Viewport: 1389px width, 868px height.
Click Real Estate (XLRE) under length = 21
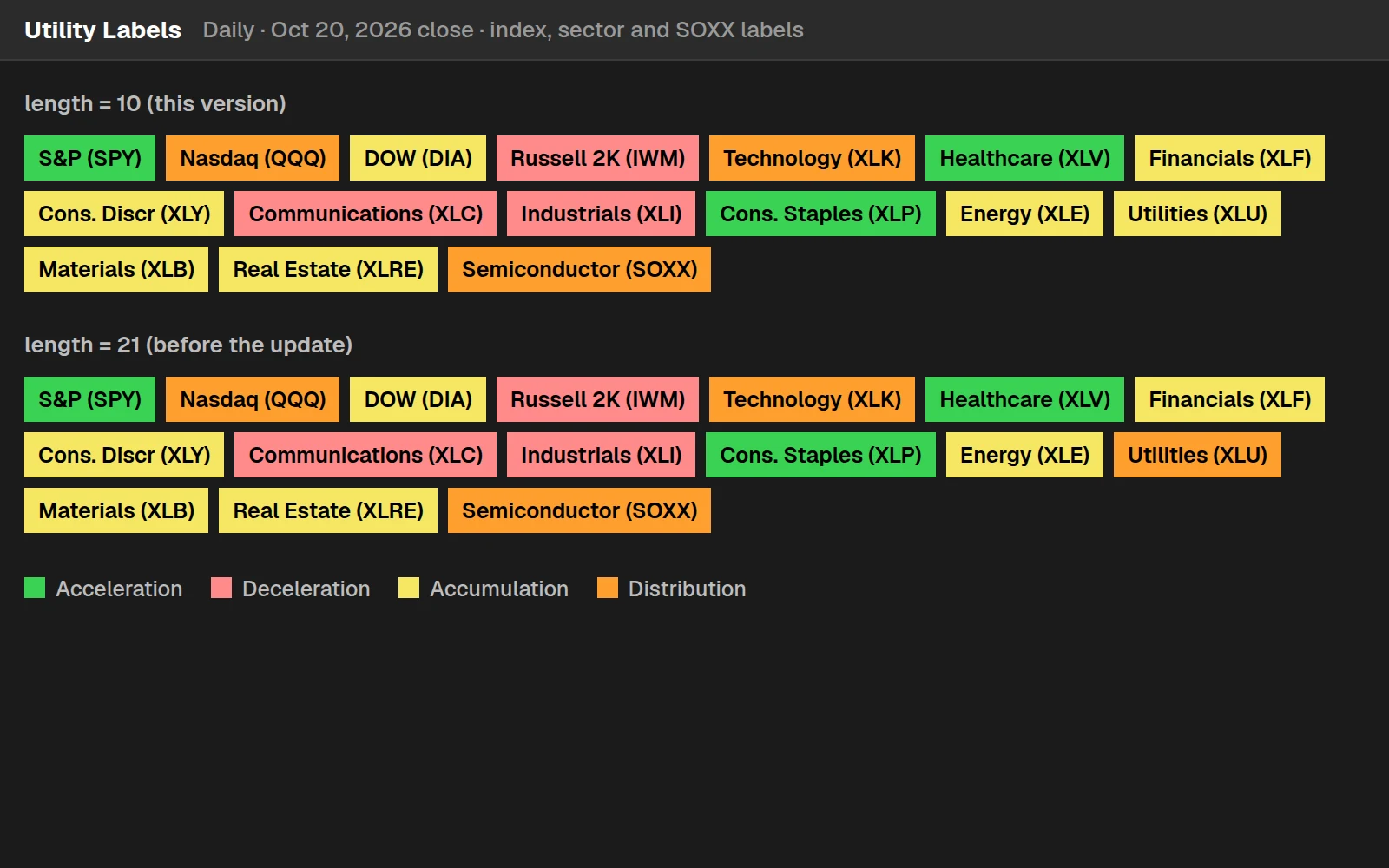coord(328,510)
